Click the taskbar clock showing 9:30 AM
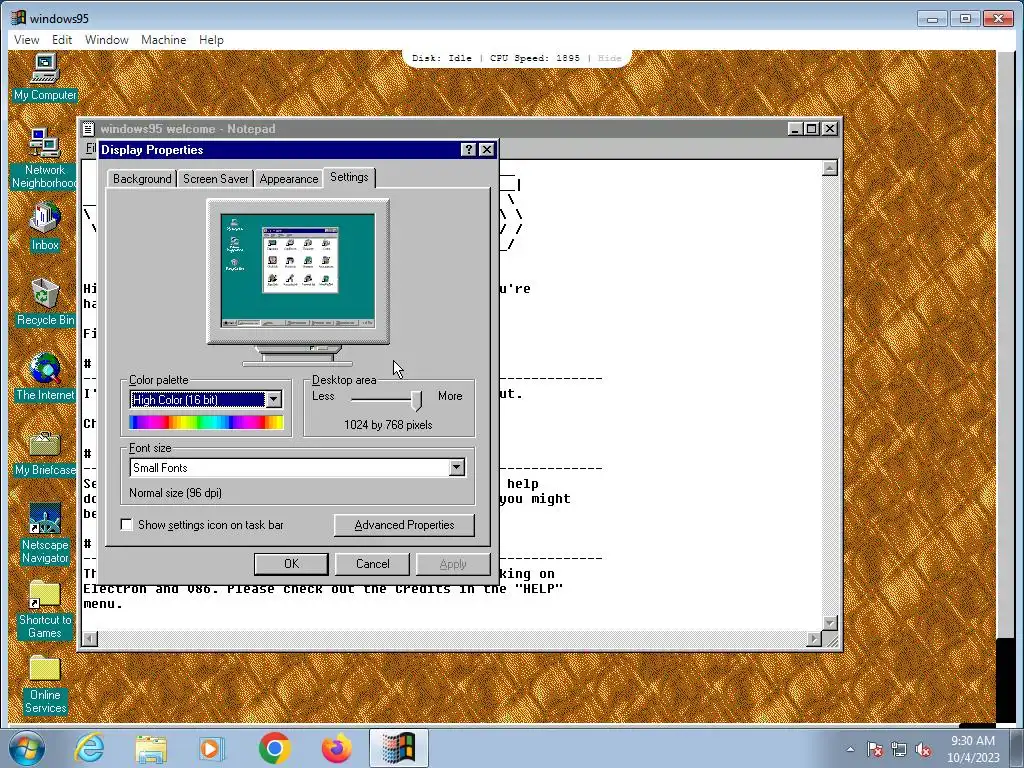The width and height of the screenshot is (1024, 768). [x=973, y=749]
